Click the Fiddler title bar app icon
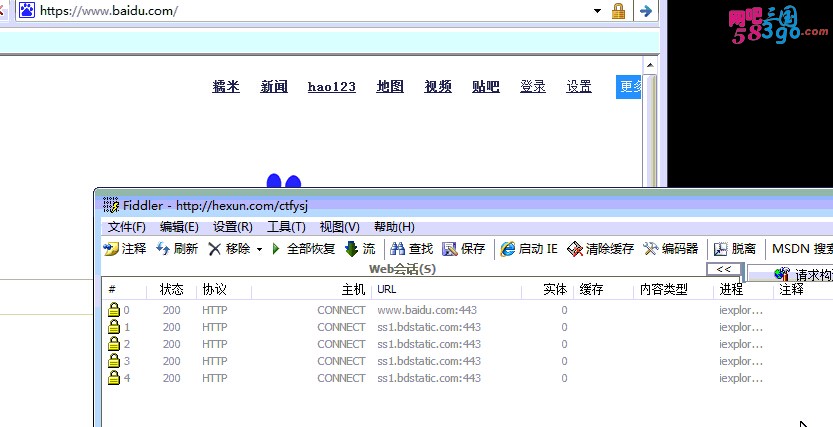 (x=110, y=205)
